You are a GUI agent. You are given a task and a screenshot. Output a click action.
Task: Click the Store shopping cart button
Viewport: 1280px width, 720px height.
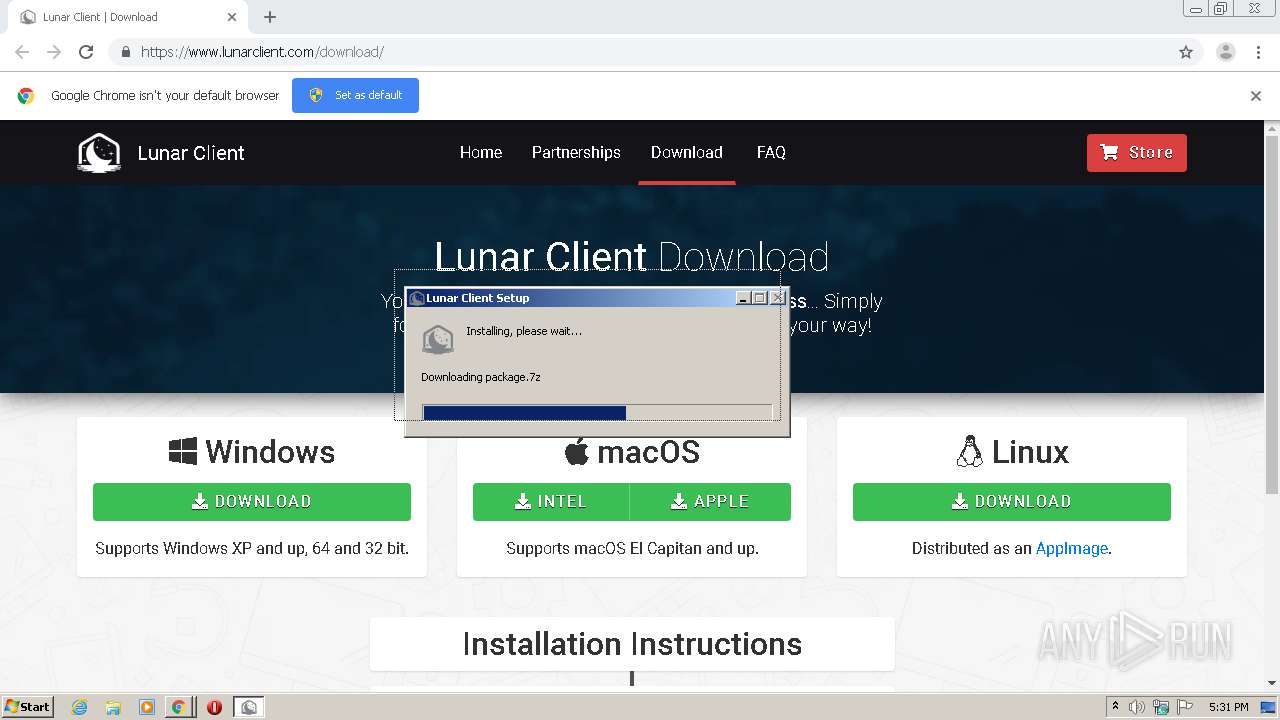[x=1136, y=153]
